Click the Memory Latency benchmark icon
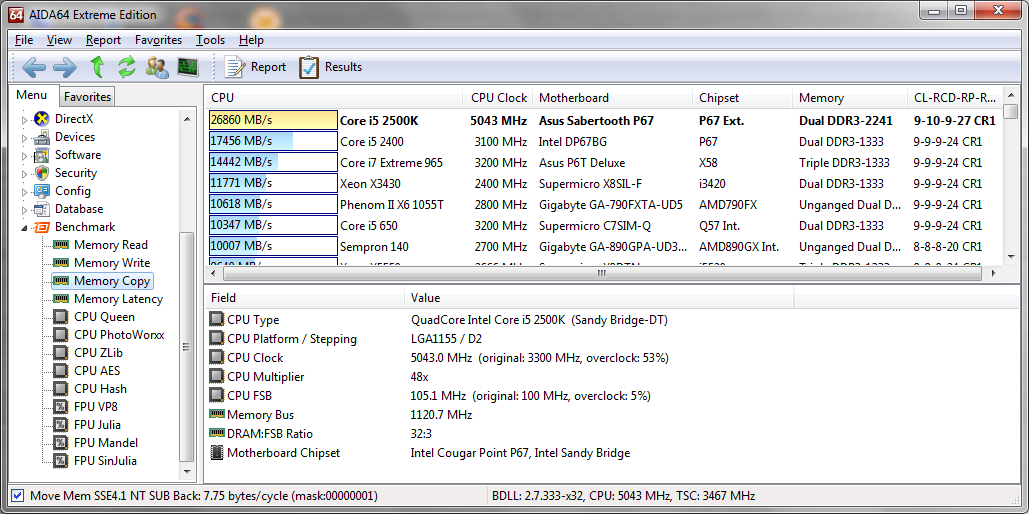The width and height of the screenshot is (1029, 514). point(61,299)
